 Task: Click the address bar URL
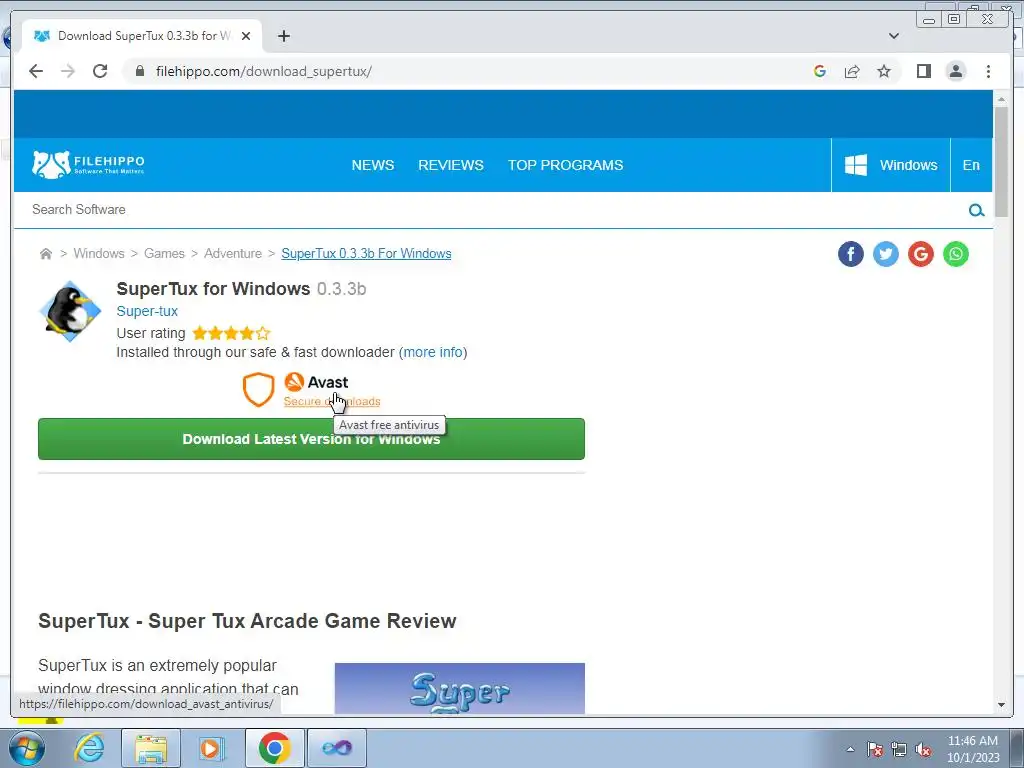263,71
